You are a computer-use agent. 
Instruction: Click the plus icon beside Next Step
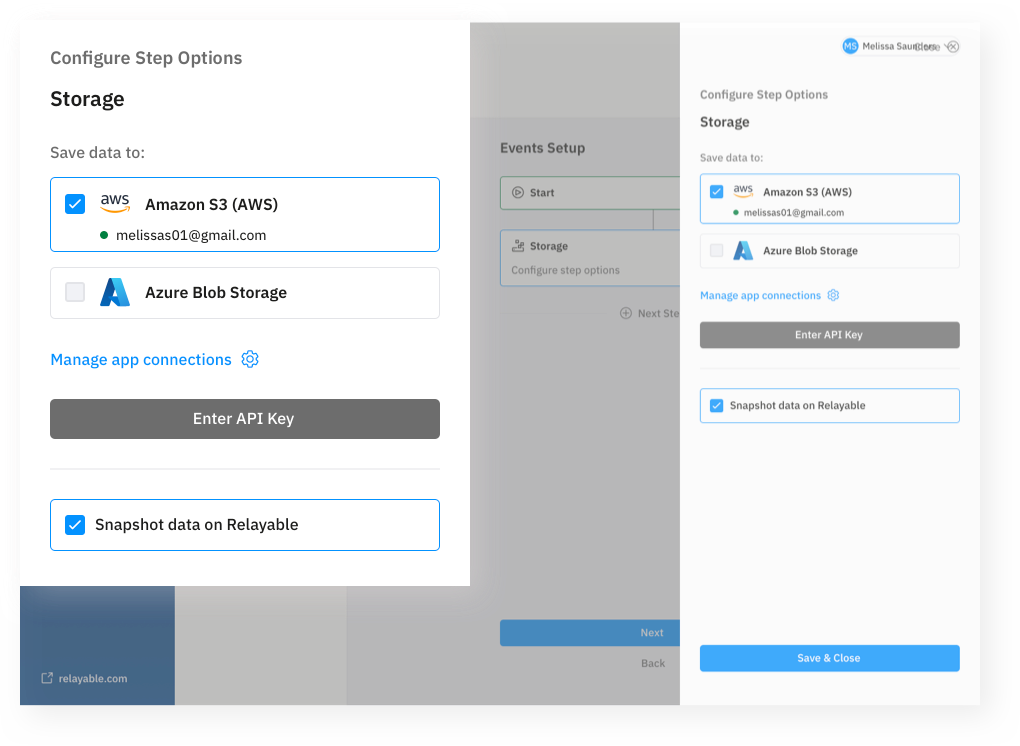626,313
